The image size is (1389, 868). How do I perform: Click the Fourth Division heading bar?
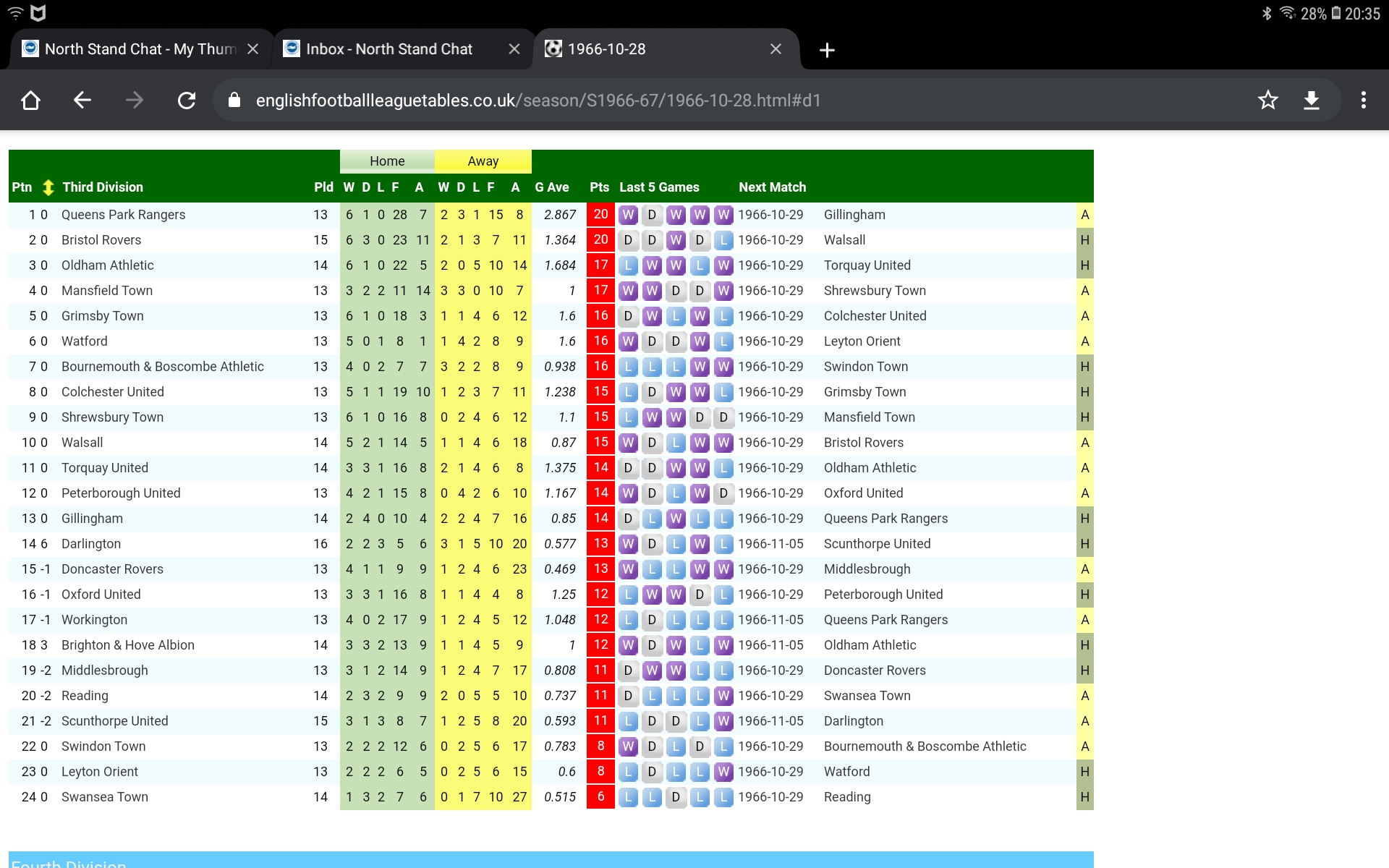pos(551,860)
